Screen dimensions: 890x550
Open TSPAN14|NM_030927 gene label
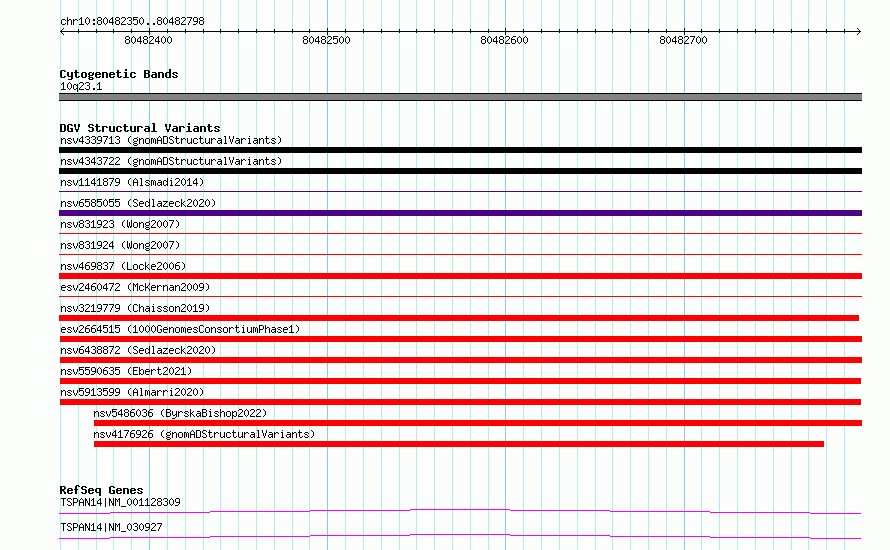click(x=111, y=527)
